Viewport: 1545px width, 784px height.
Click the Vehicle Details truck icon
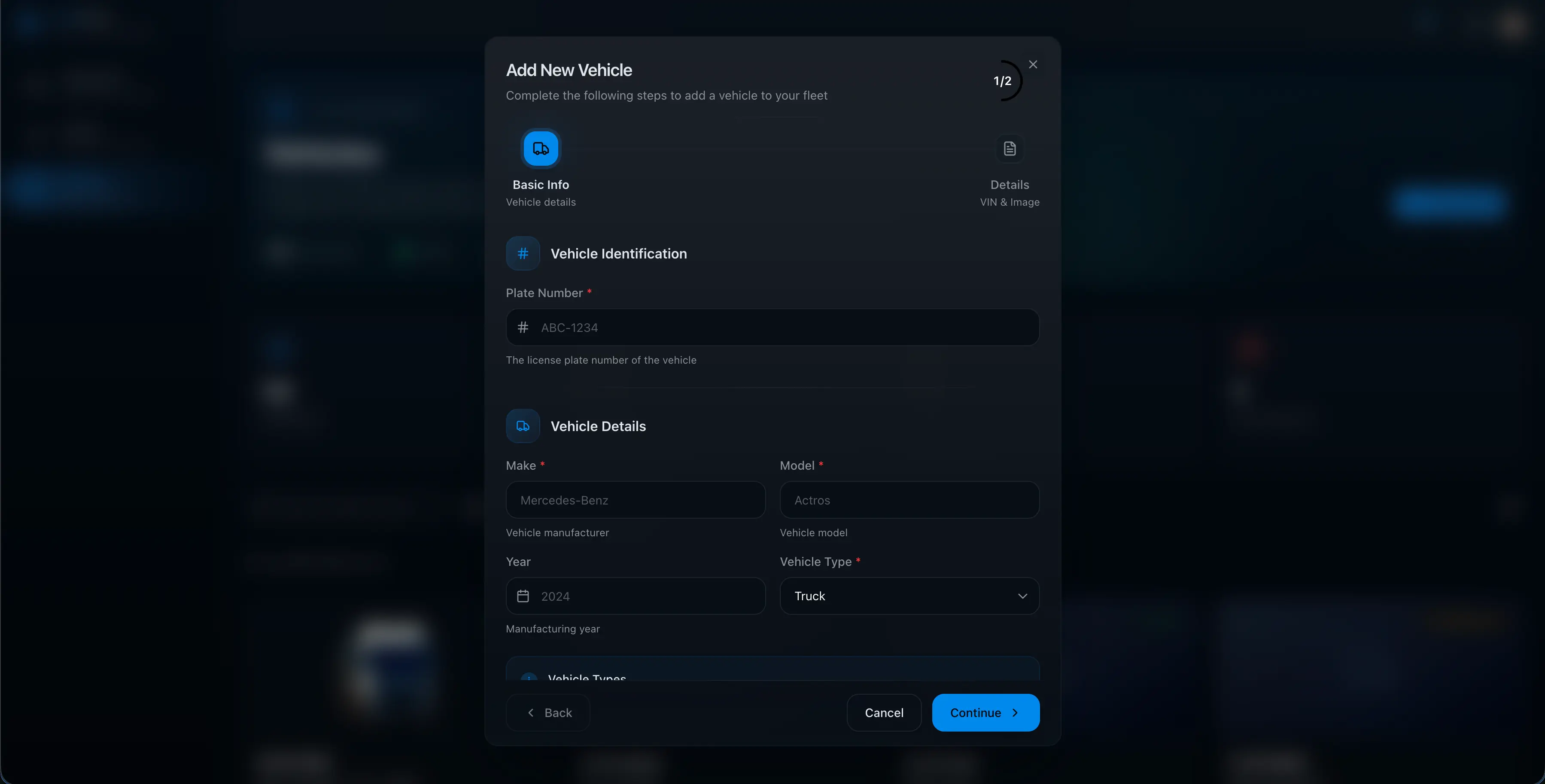(522, 426)
